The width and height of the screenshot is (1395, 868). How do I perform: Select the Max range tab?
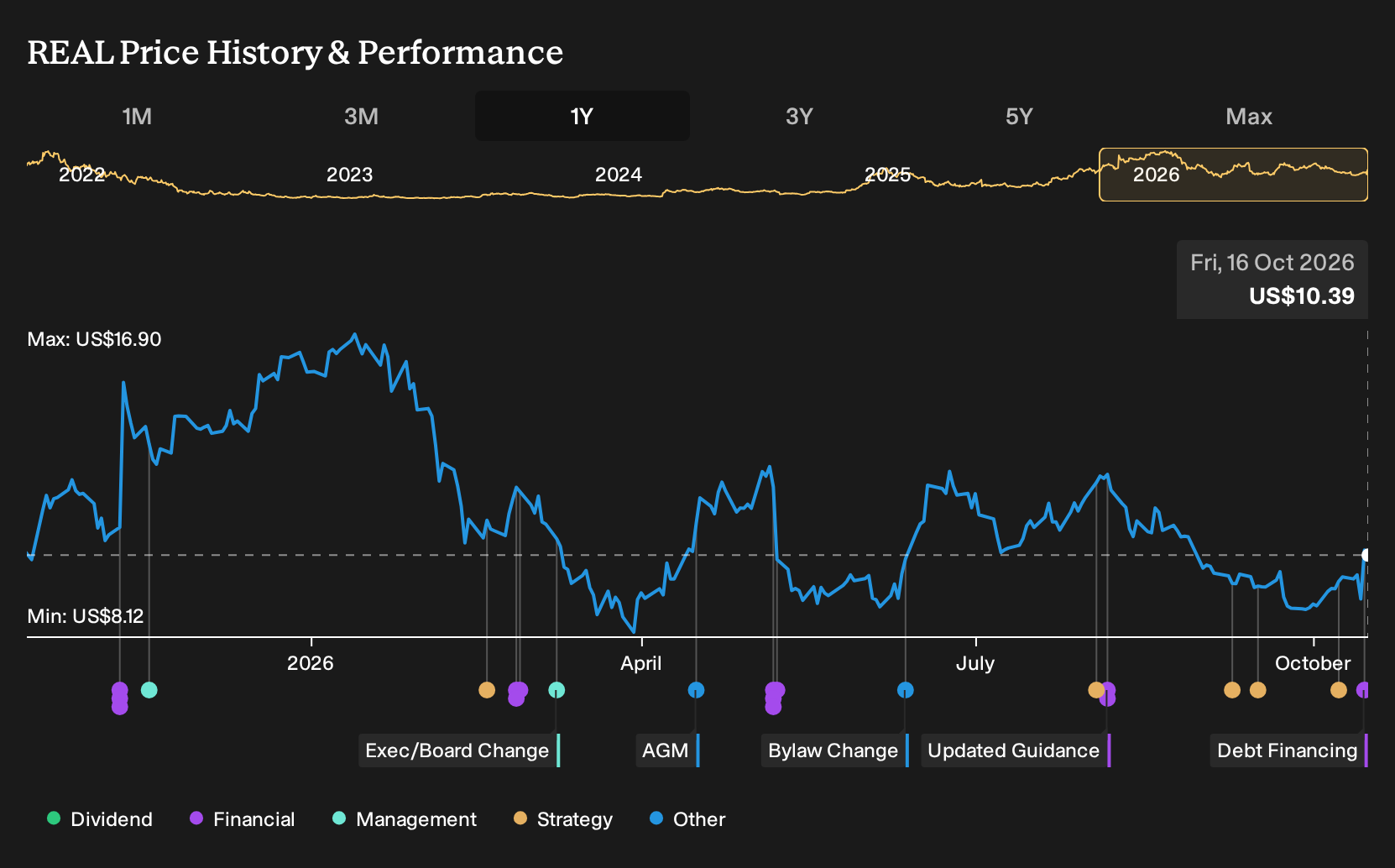1249,116
